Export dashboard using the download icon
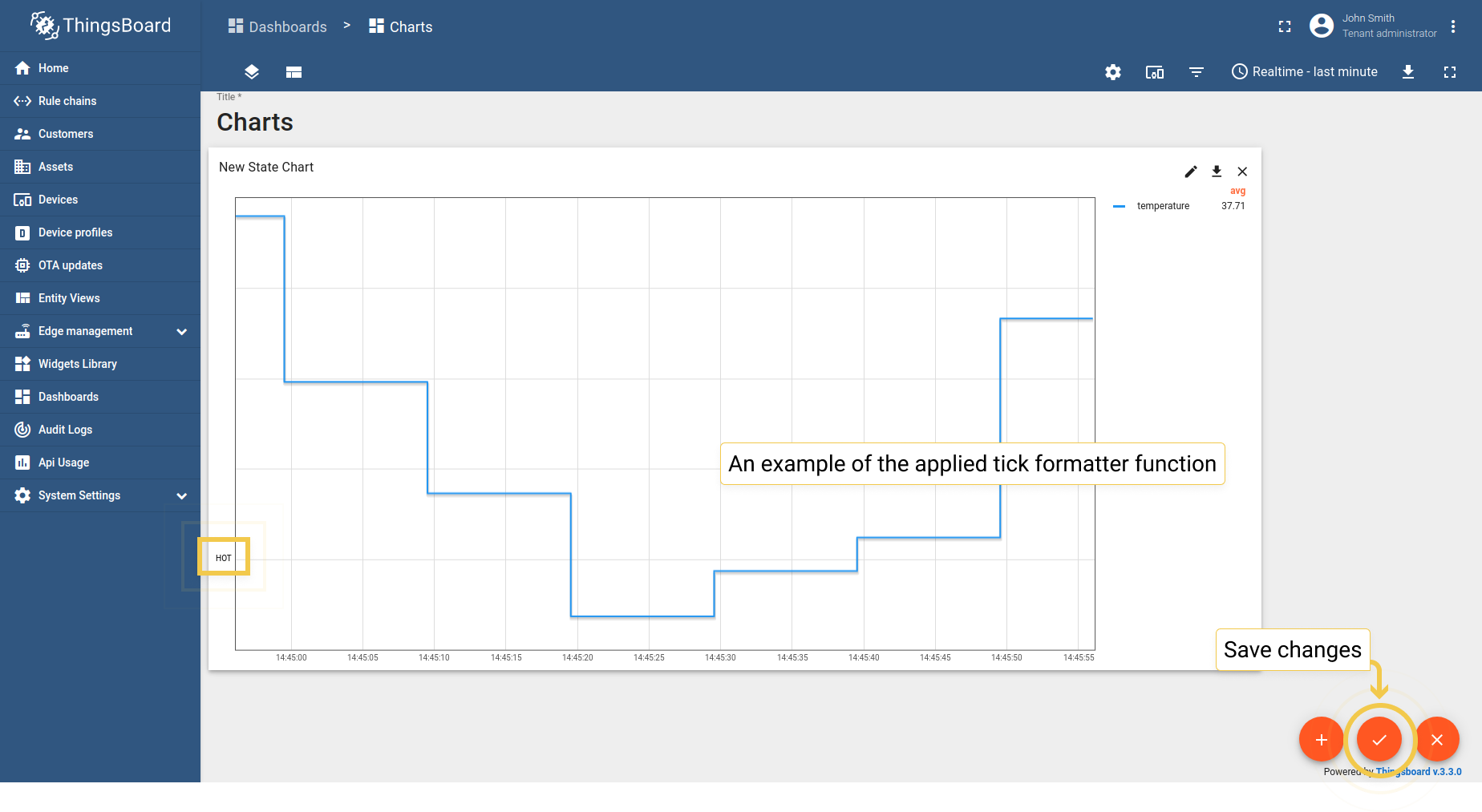1482x812 pixels. click(1408, 72)
